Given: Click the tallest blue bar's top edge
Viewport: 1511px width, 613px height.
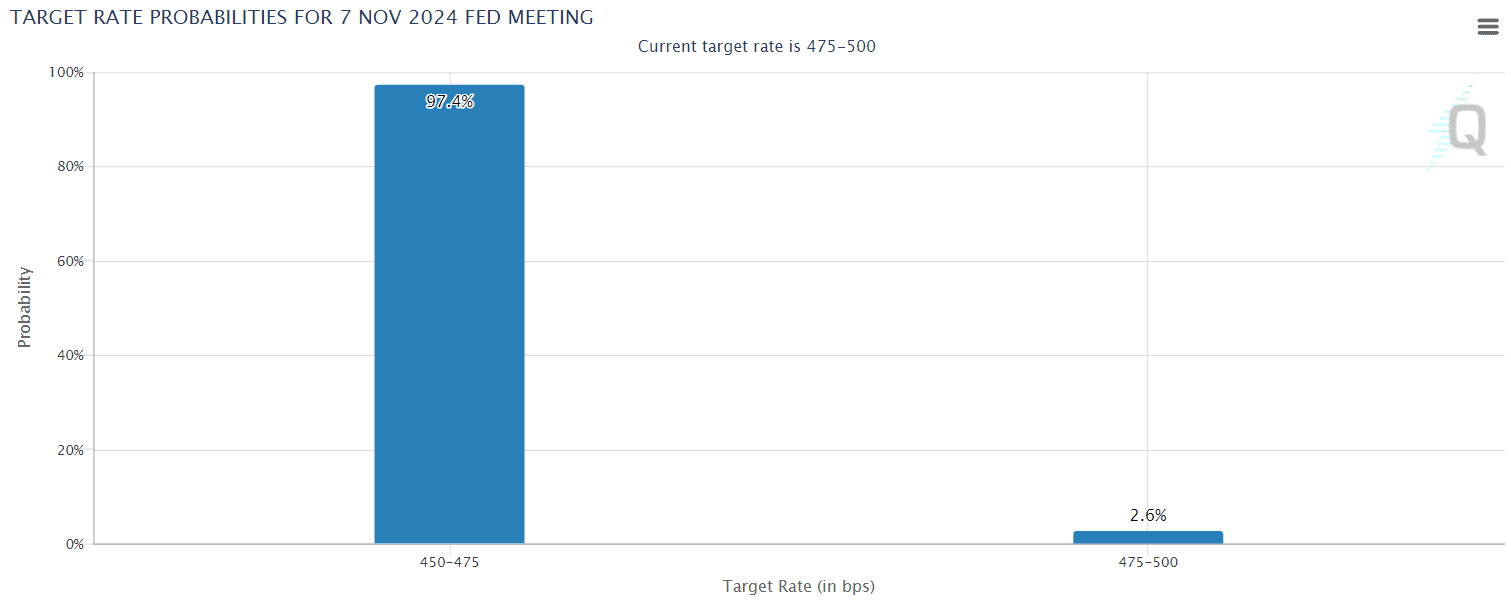Looking at the screenshot, I should (x=449, y=85).
